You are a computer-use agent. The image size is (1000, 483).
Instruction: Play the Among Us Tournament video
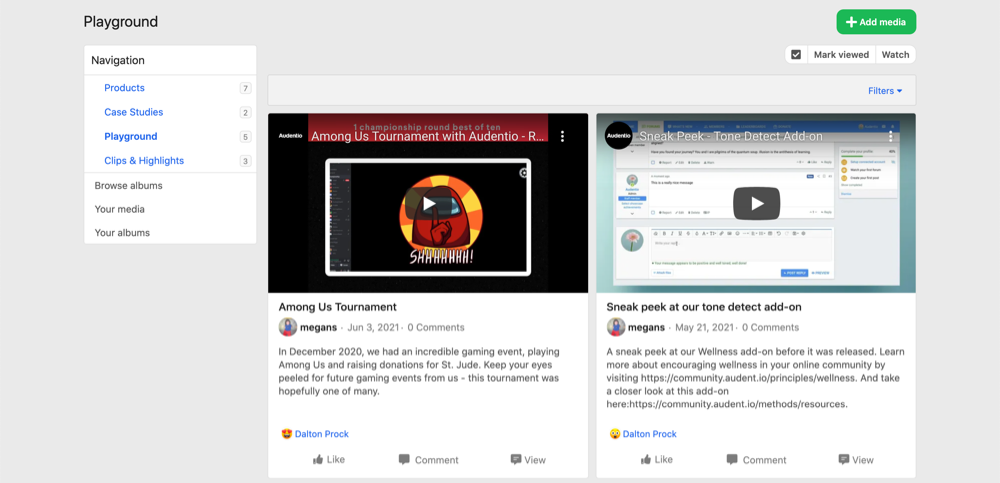[428, 204]
